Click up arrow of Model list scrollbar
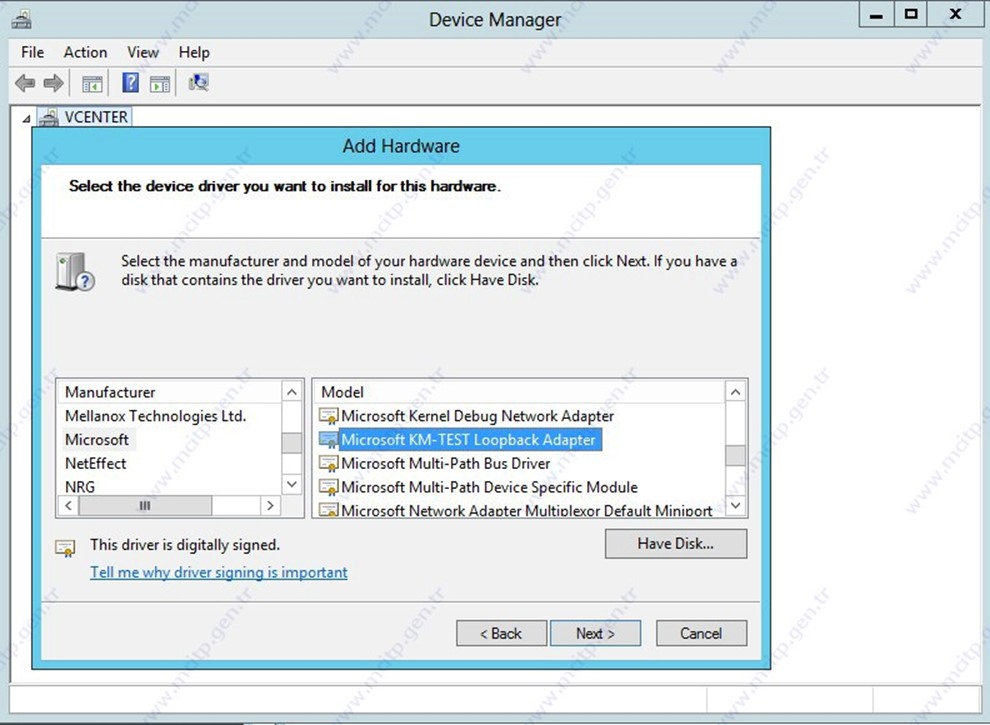The height and width of the screenshot is (725, 990). tap(736, 392)
